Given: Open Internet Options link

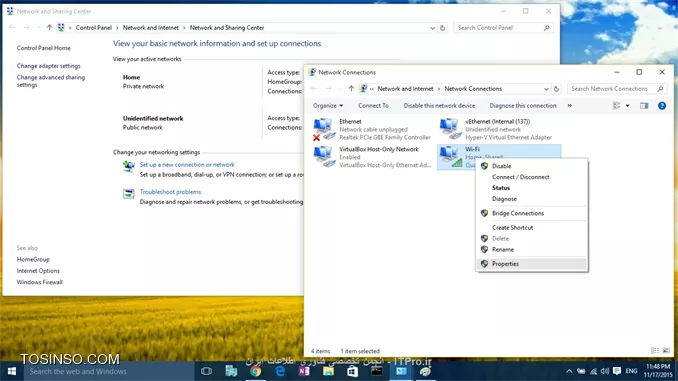Looking at the screenshot, I should (x=38, y=271).
